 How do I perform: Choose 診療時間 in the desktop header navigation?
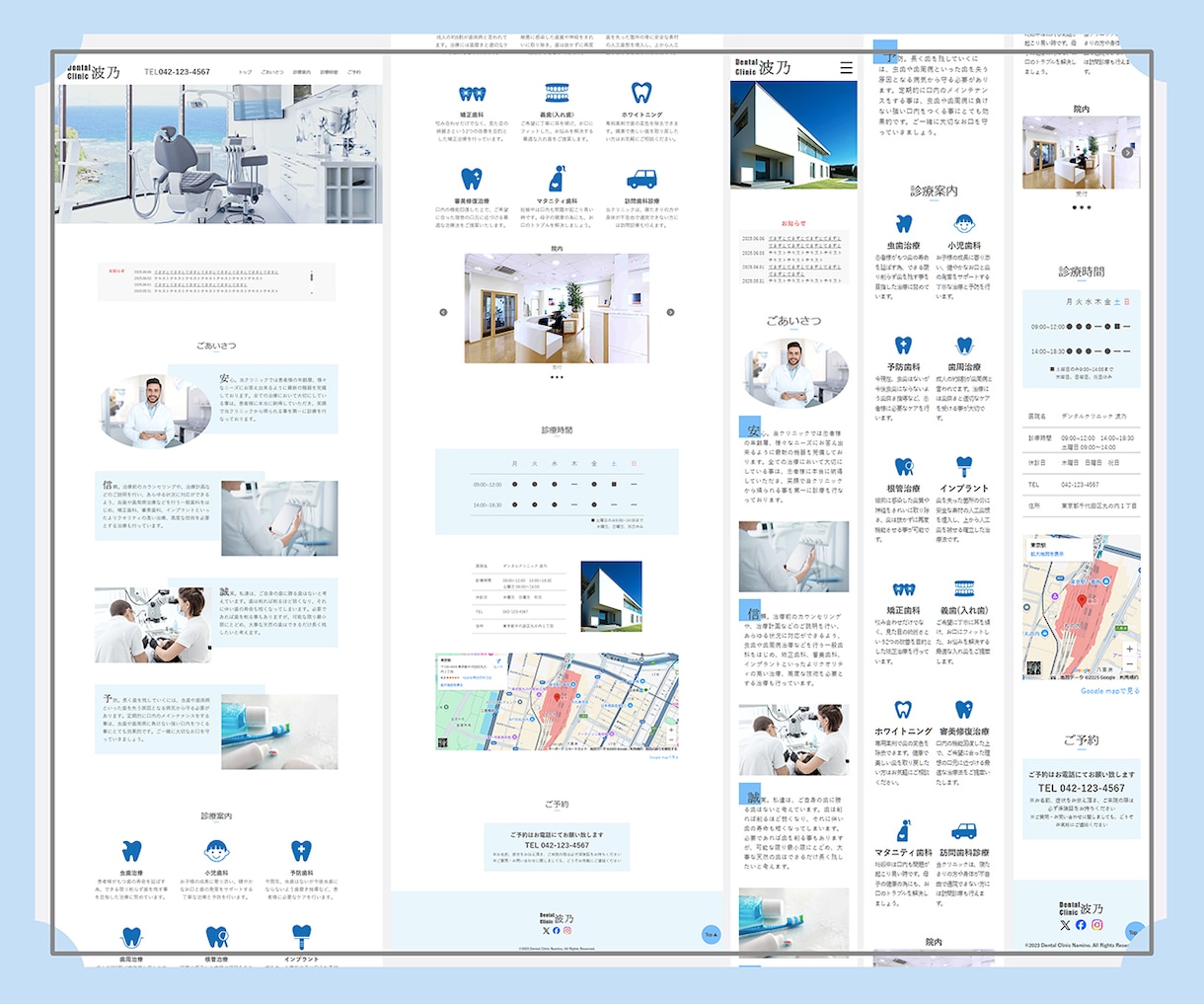(x=329, y=72)
